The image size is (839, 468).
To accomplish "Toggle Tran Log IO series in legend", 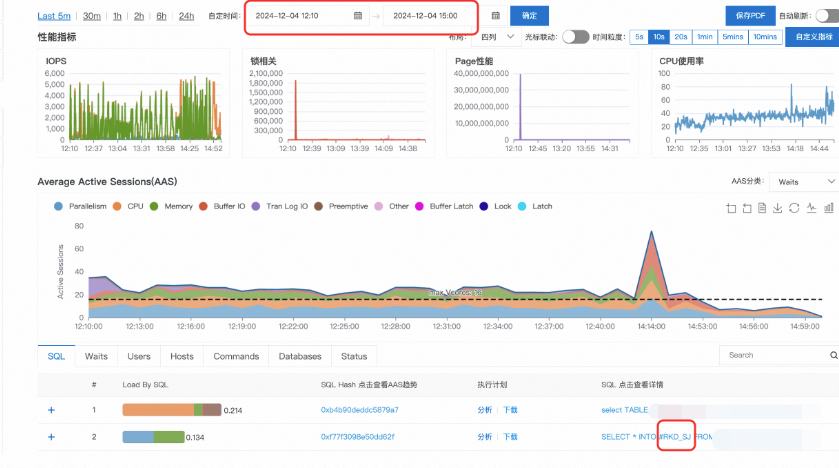I will (x=280, y=206).
